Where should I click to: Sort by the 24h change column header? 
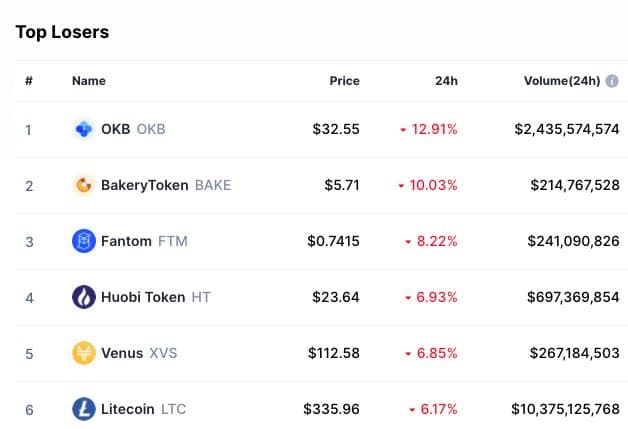coord(446,81)
